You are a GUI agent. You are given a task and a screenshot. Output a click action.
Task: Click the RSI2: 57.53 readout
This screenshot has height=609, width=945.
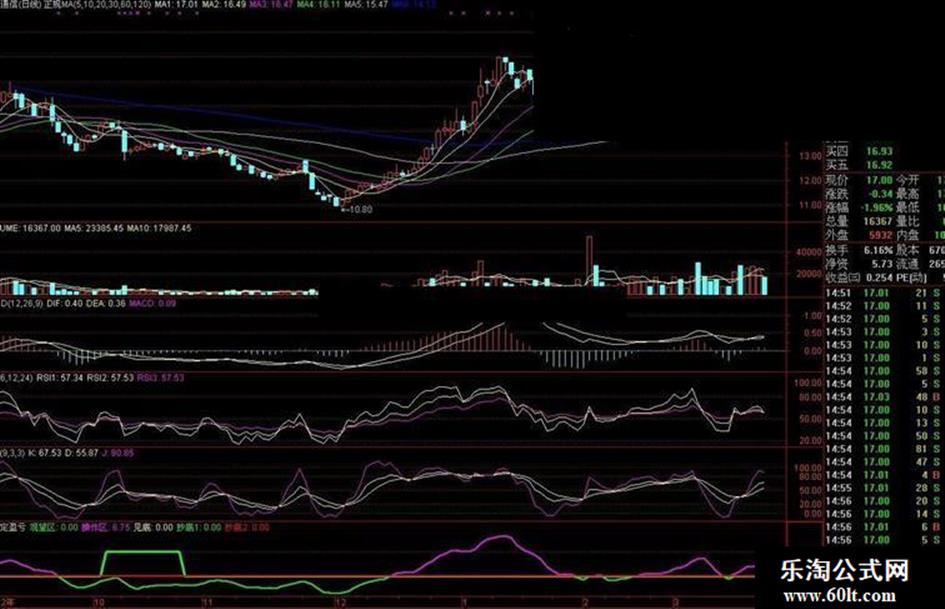110,378
